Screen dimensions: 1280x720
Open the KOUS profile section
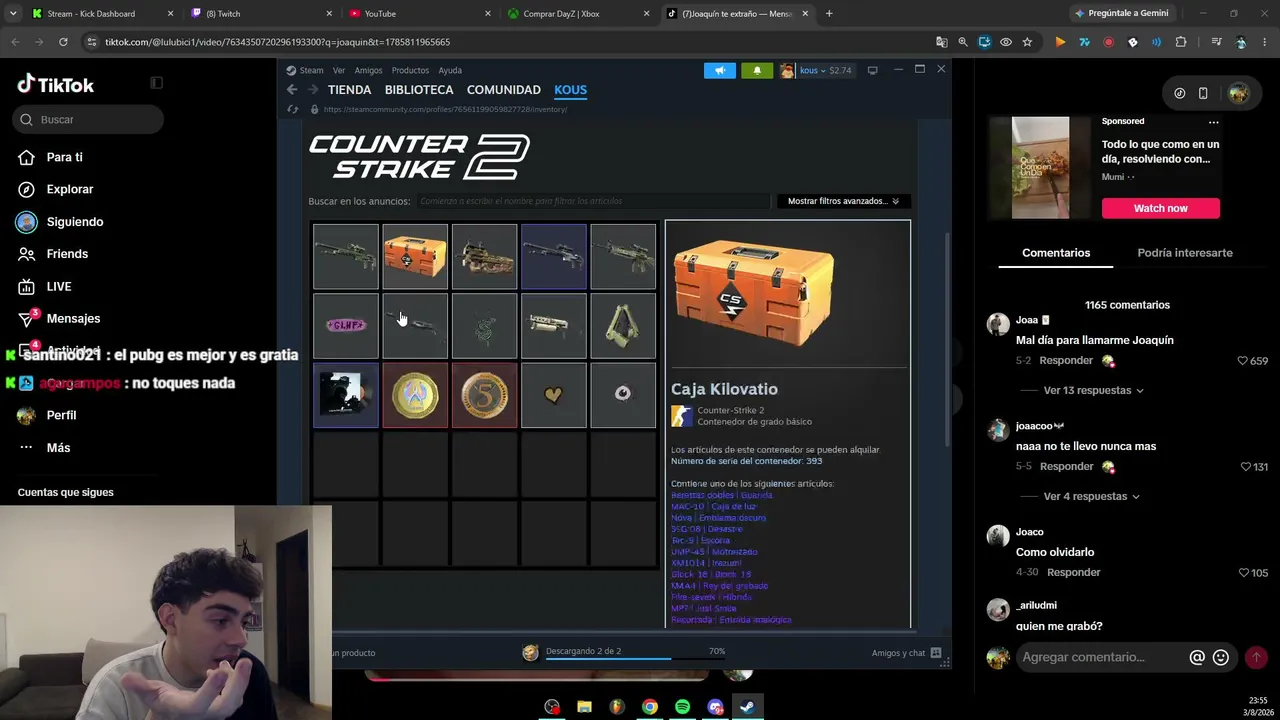(x=571, y=90)
